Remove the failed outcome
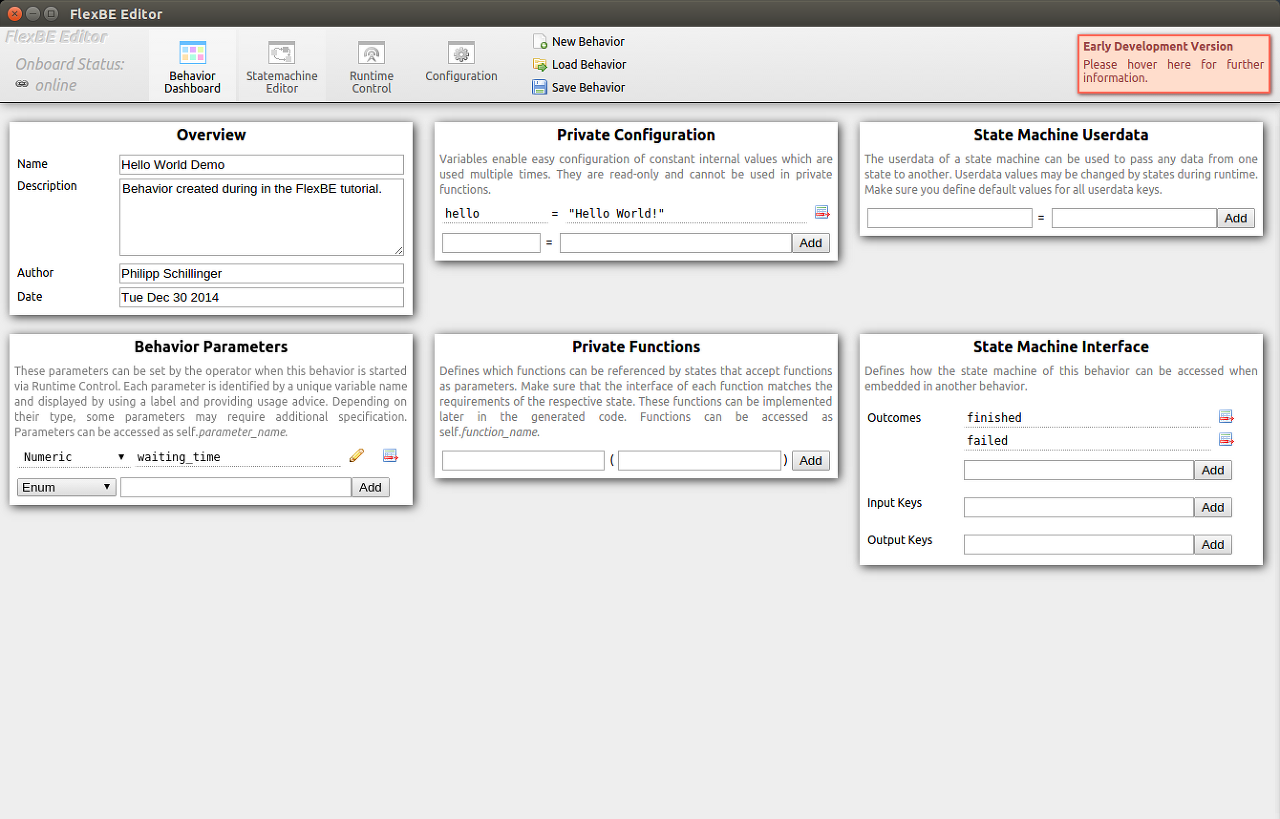The image size is (1280, 819). coord(1226,440)
